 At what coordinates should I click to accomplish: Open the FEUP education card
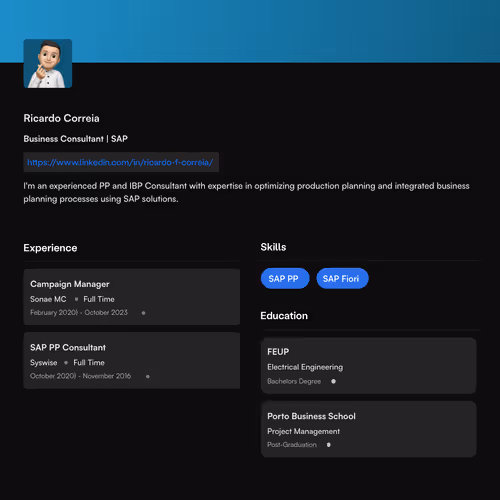[x=369, y=366]
